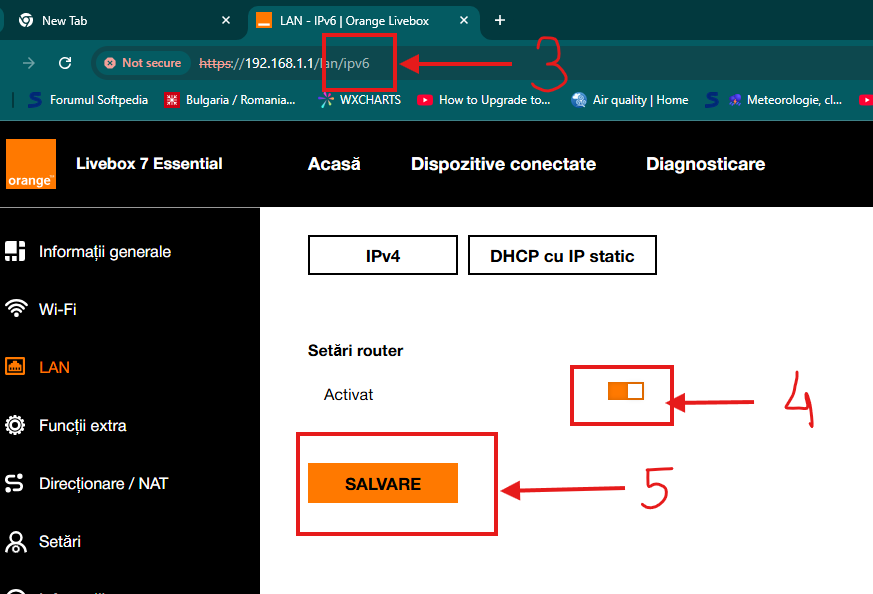
Task: Select Funcții extra in sidebar
Action: click(82, 426)
